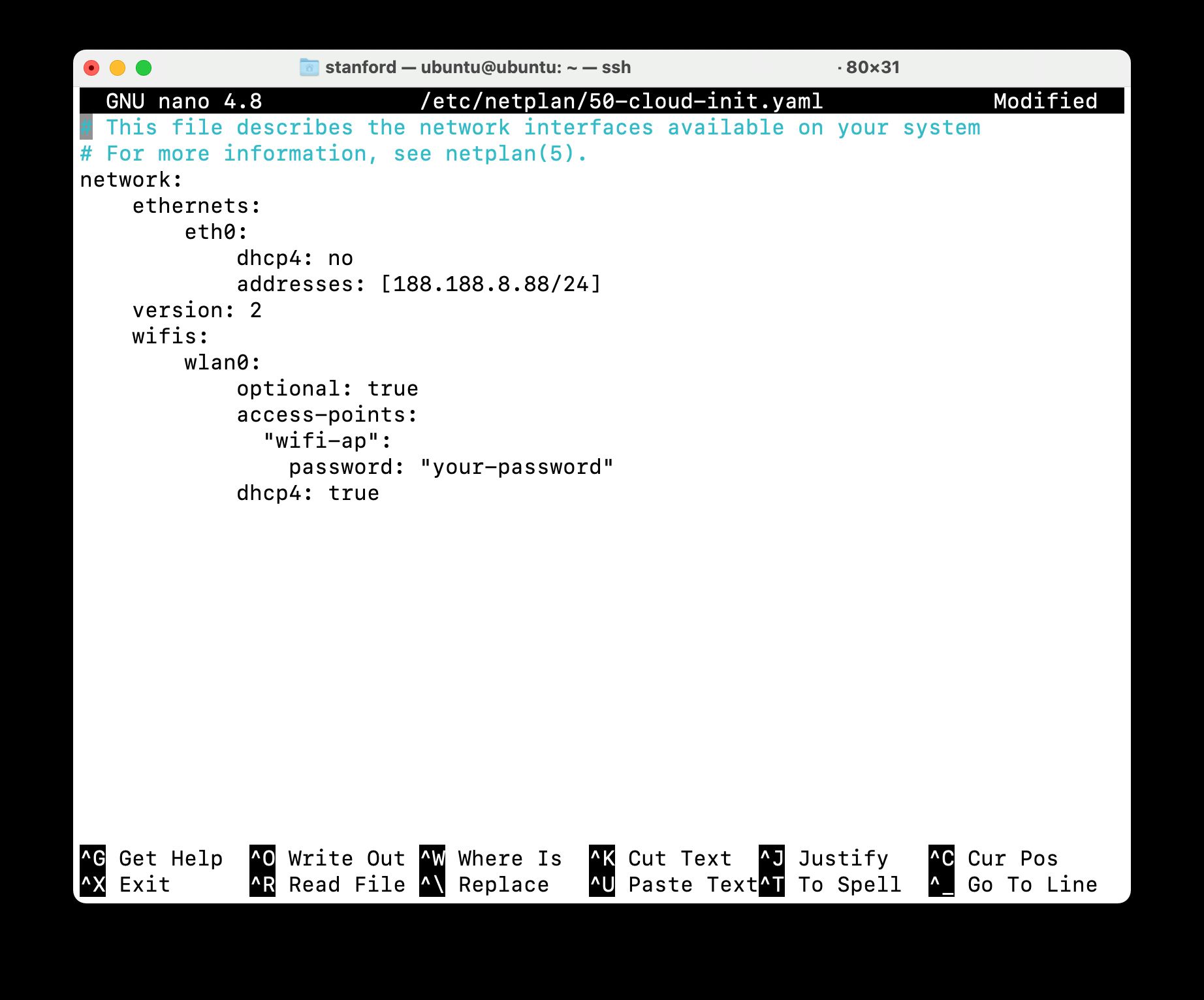Click the '^W Where Is' shortcut
This screenshot has height=1000, width=1204.
tap(491, 858)
